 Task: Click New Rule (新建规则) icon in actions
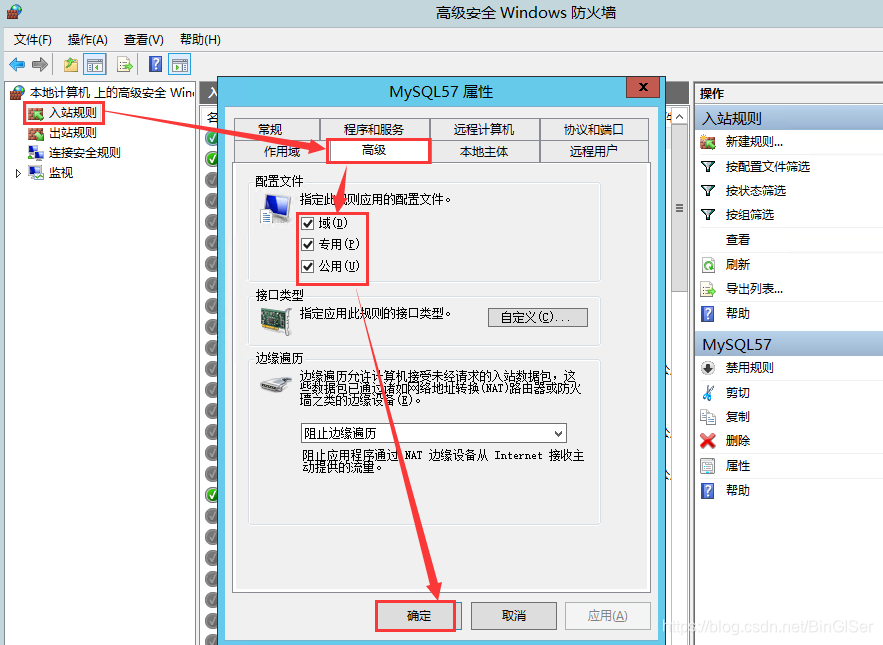click(x=708, y=142)
